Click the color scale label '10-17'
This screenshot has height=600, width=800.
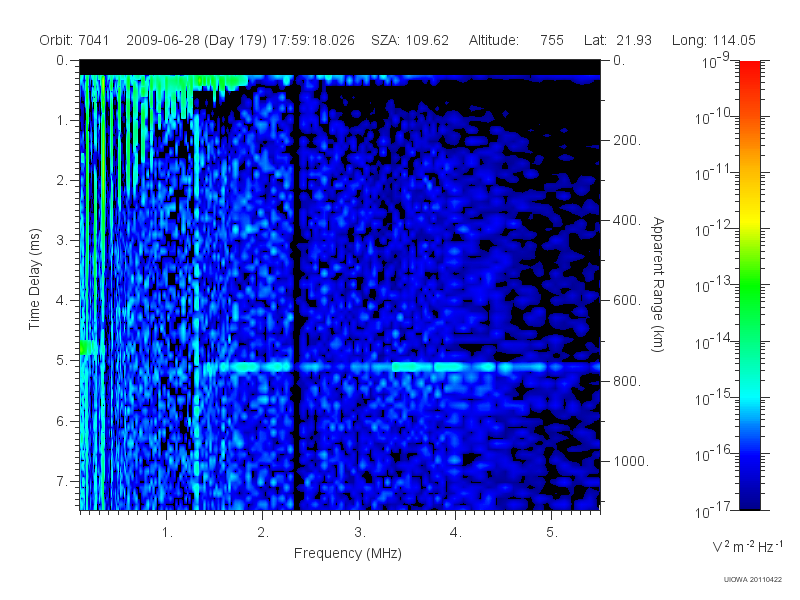712,510
